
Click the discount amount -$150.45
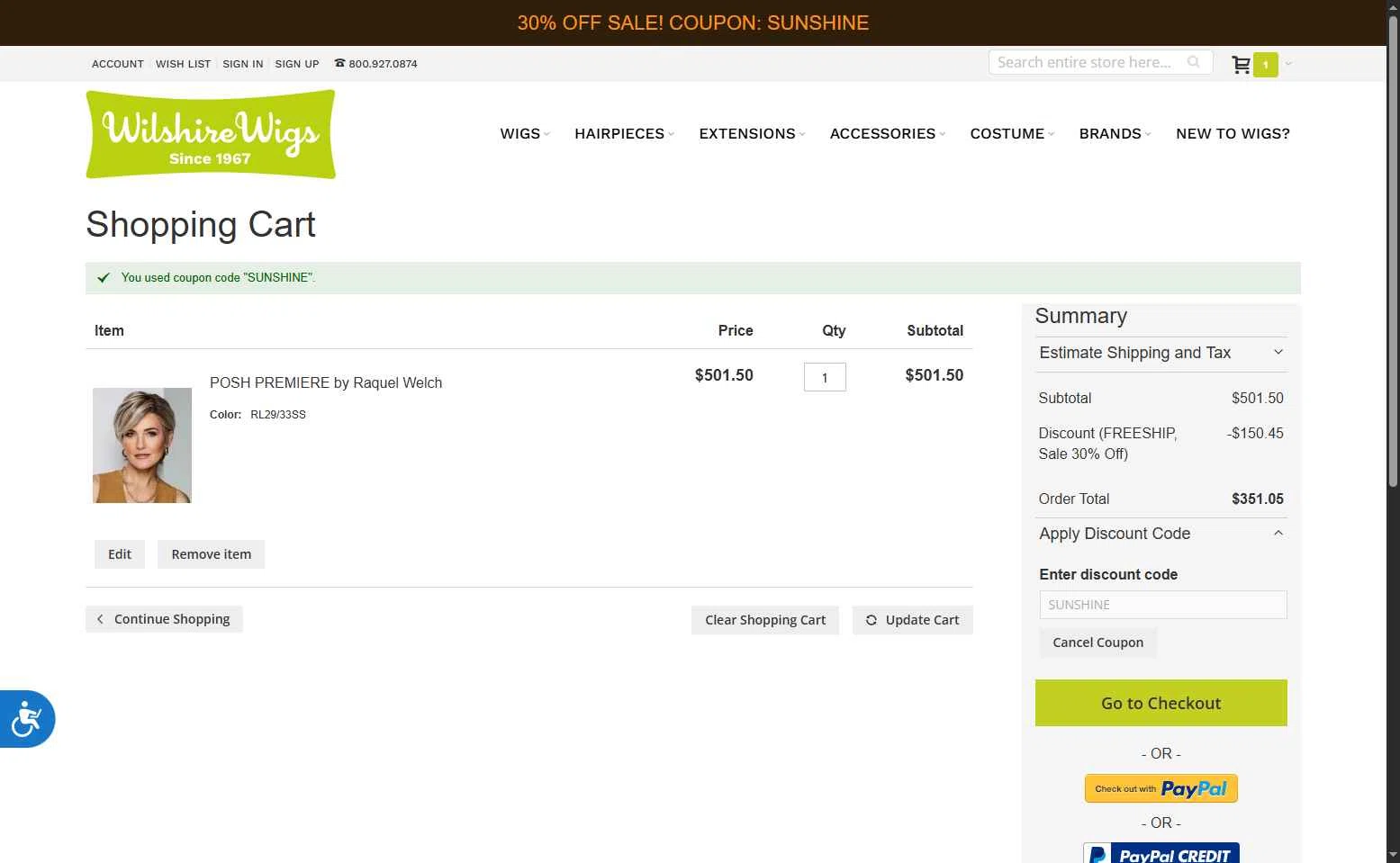[1255, 433]
